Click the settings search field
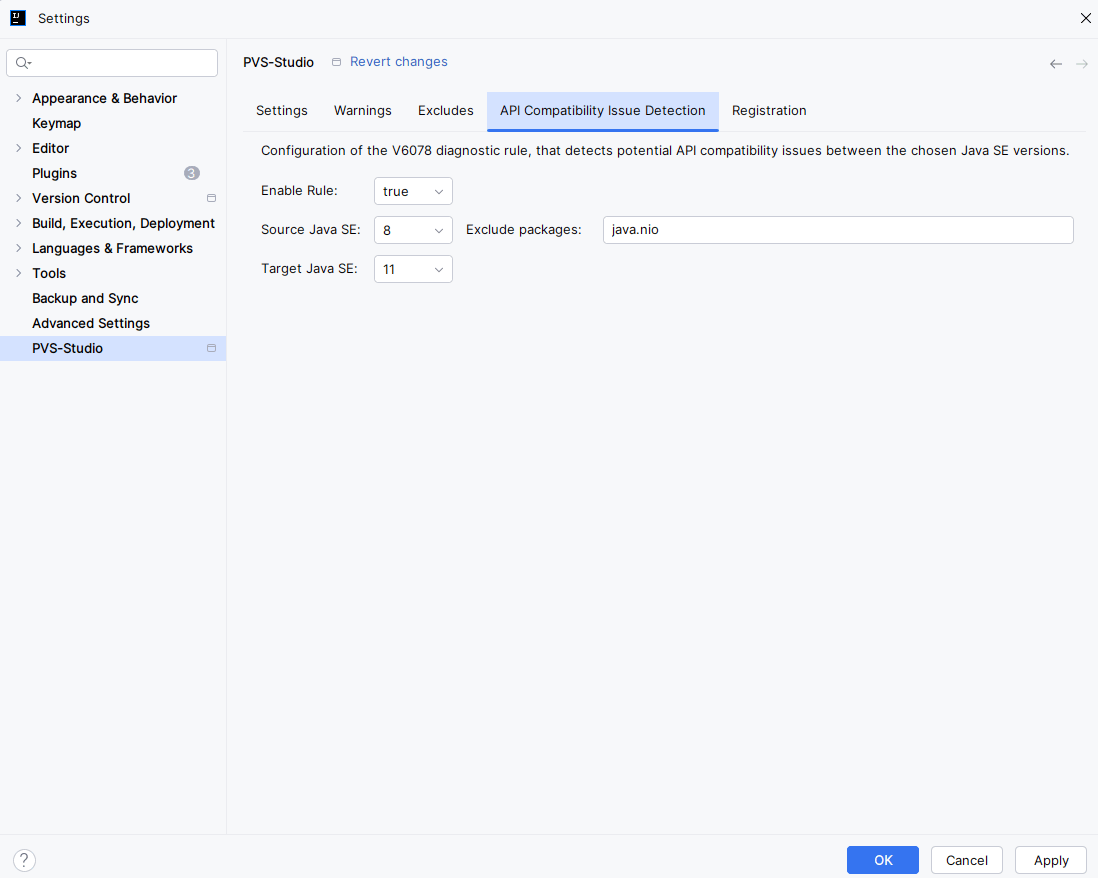 pos(112,63)
